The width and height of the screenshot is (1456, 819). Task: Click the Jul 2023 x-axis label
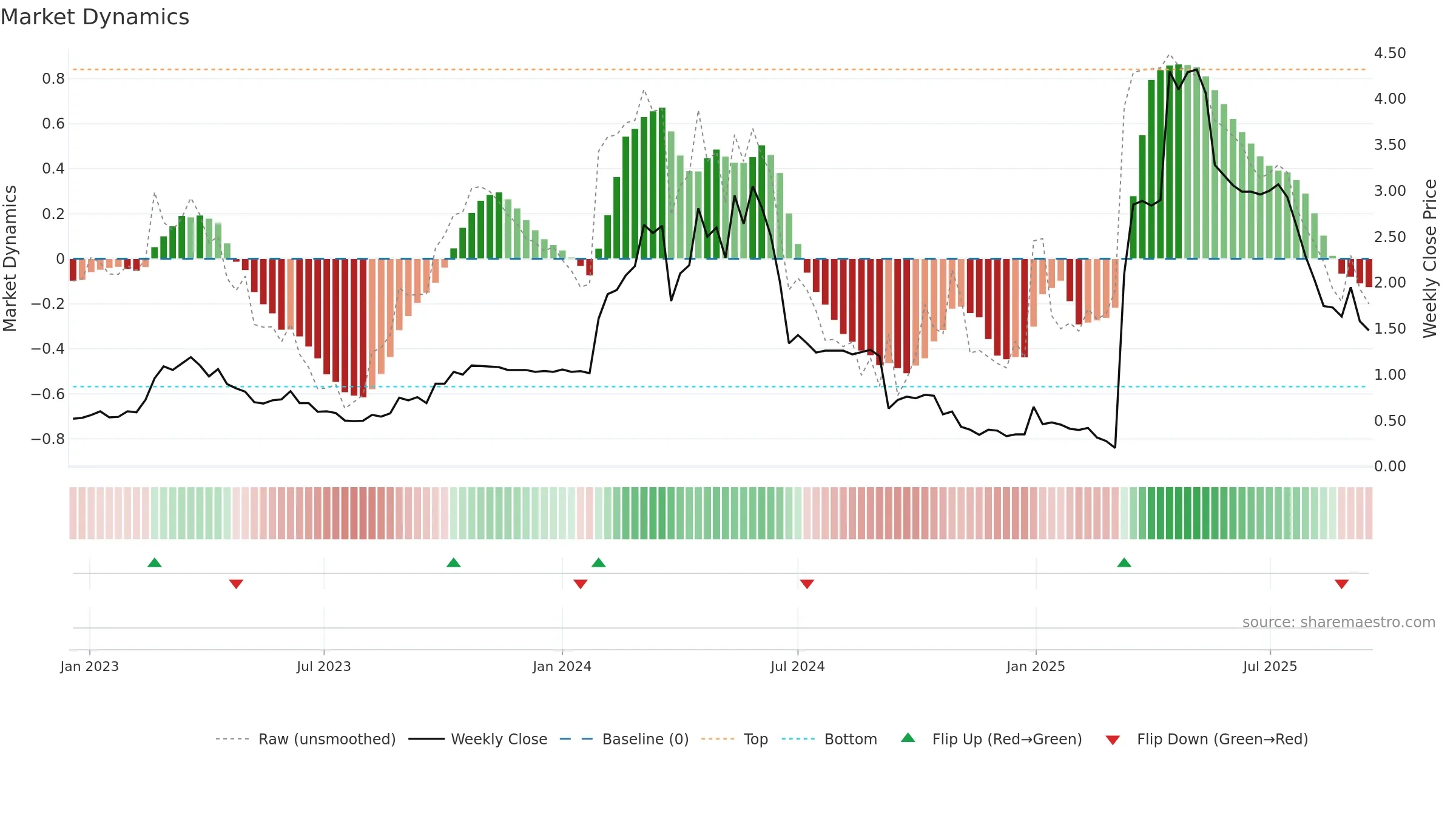(x=324, y=666)
